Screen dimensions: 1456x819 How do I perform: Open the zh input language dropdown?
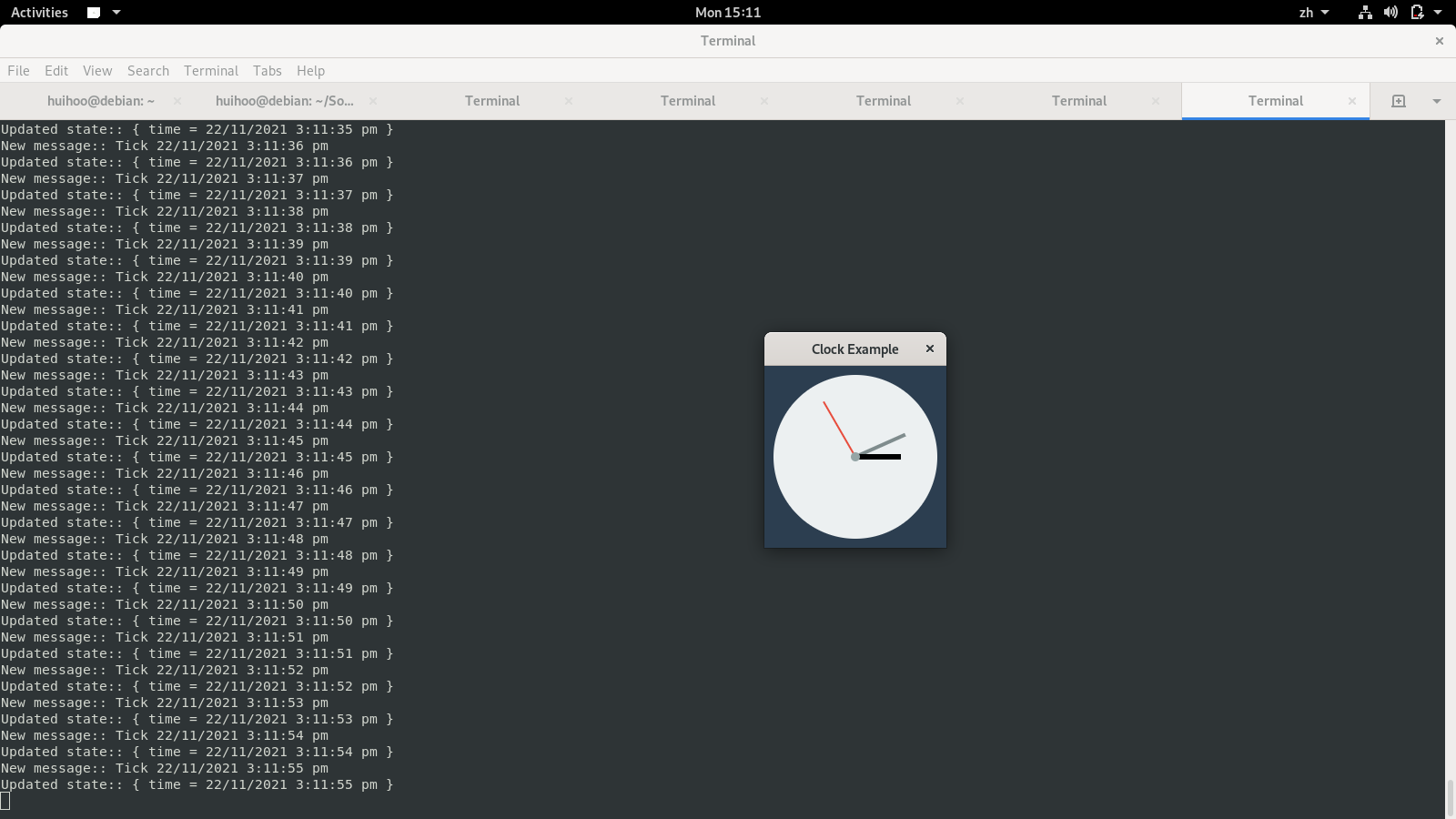pyautogui.click(x=1313, y=13)
